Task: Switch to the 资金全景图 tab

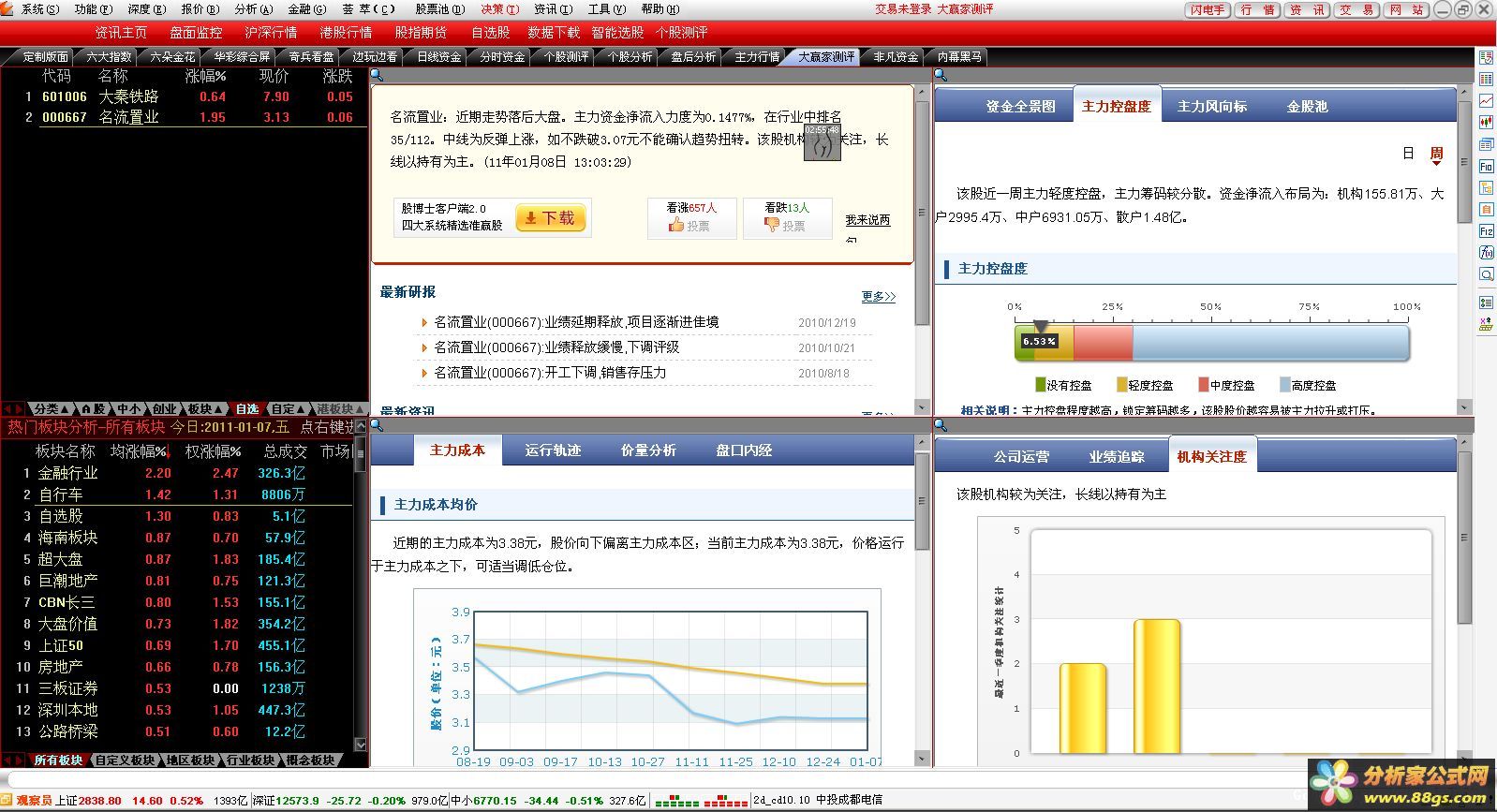Action: coord(1020,107)
